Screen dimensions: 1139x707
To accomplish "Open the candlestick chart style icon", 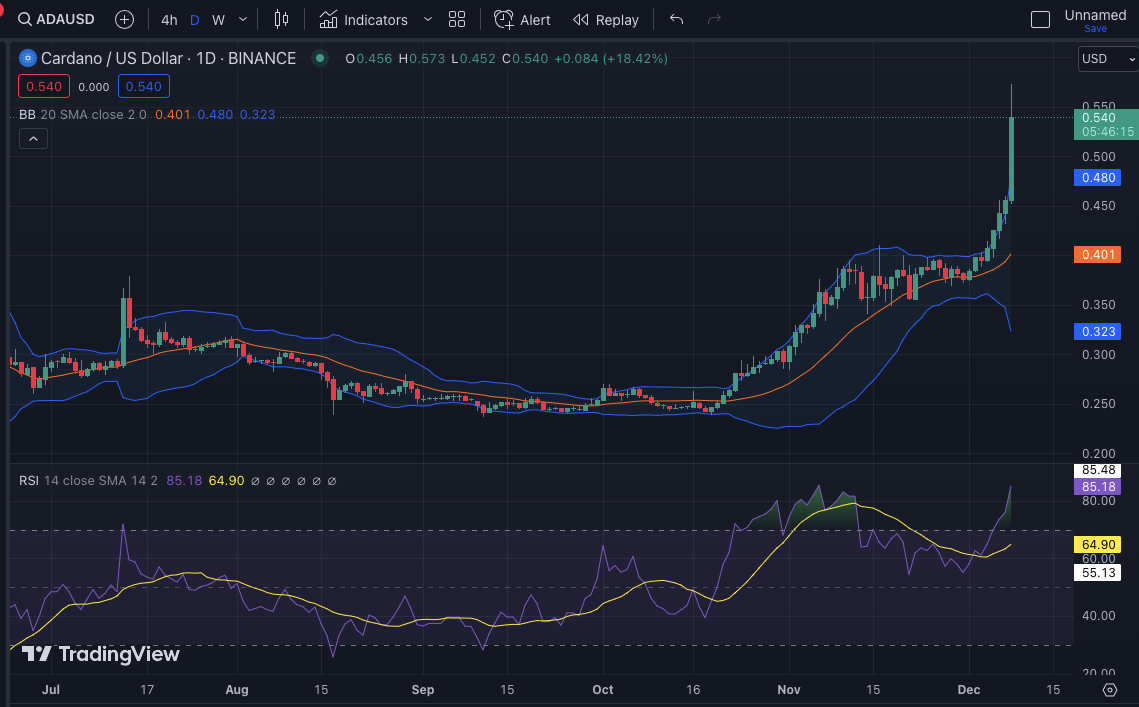I will (x=281, y=19).
